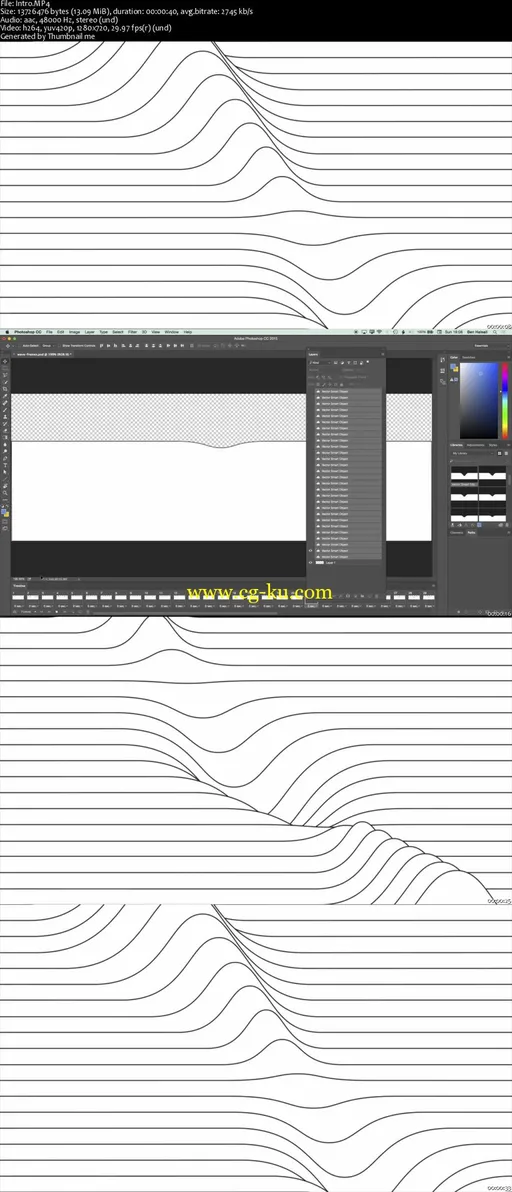Select the Crop tool
This screenshot has width=512, height=1192.
coord(5,388)
